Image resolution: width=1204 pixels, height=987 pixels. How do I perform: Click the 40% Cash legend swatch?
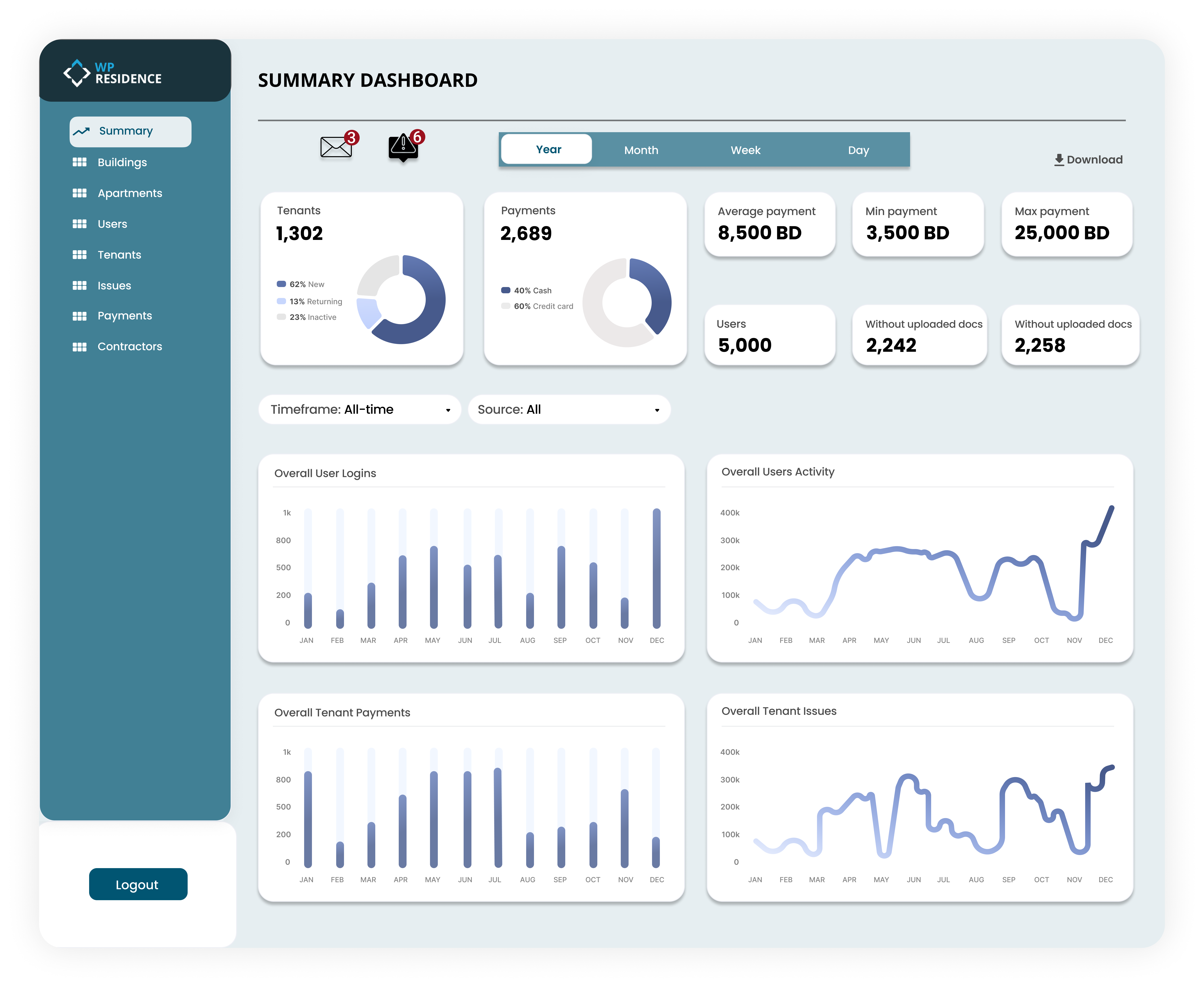pyautogui.click(x=506, y=291)
